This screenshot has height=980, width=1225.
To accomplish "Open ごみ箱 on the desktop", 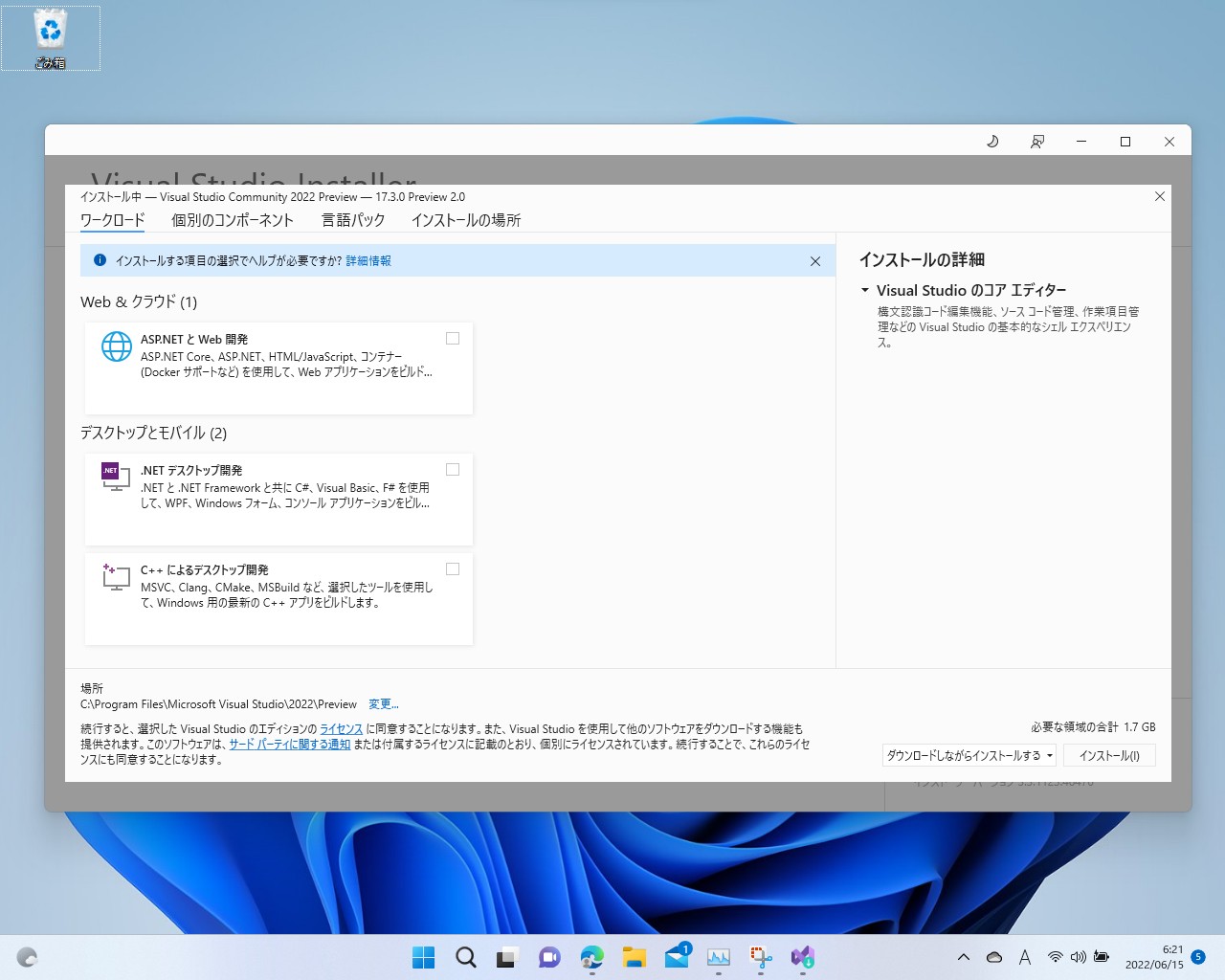I will (51, 33).
